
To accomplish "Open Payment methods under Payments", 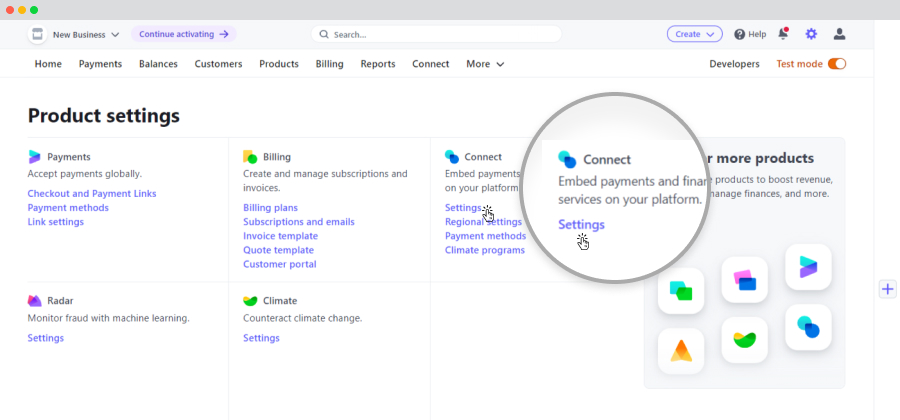I will (68, 208).
